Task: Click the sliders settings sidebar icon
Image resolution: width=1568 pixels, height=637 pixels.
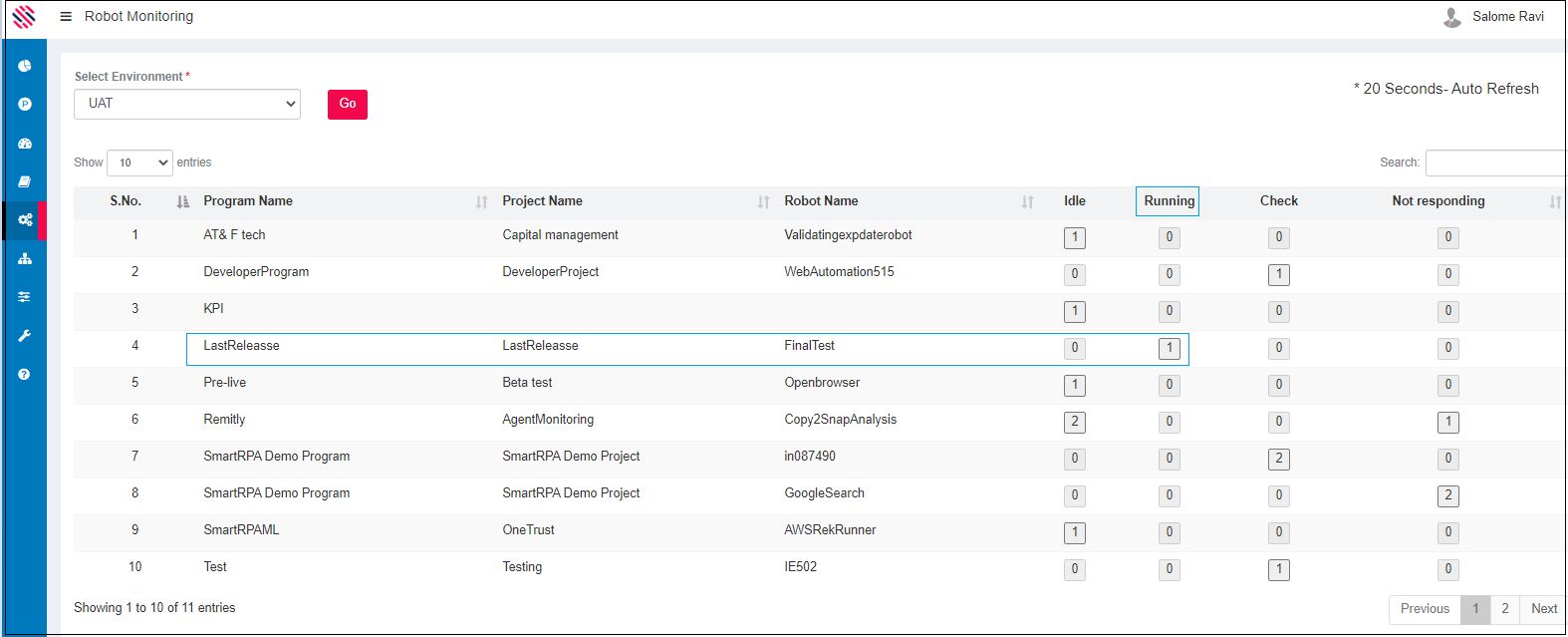Action: pyautogui.click(x=25, y=297)
